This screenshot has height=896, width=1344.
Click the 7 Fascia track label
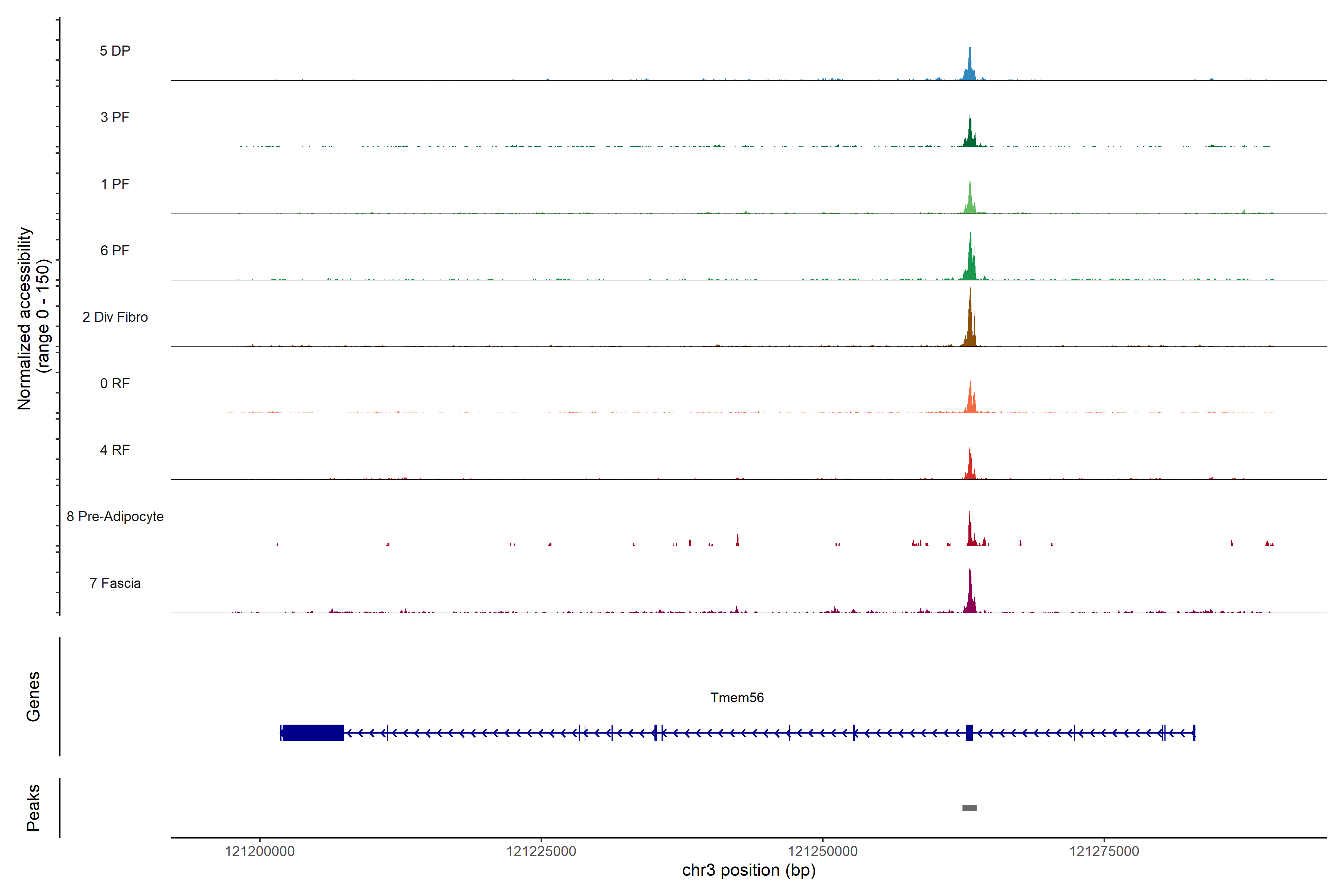tap(115, 583)
